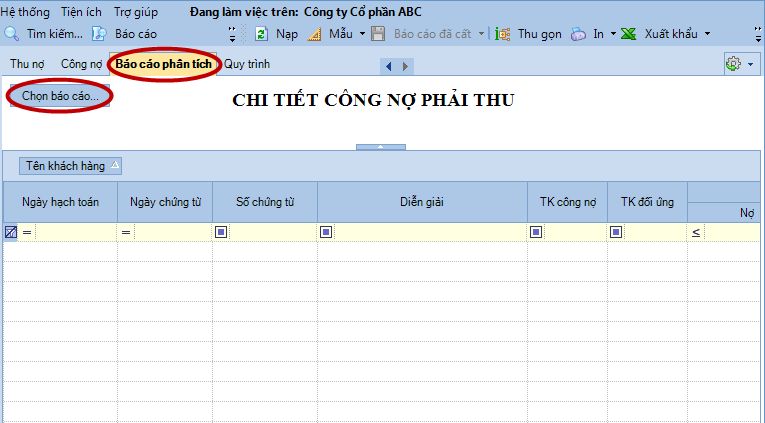
Task: Click the Tìm kiếm search icon
Action: pos(12,34)
